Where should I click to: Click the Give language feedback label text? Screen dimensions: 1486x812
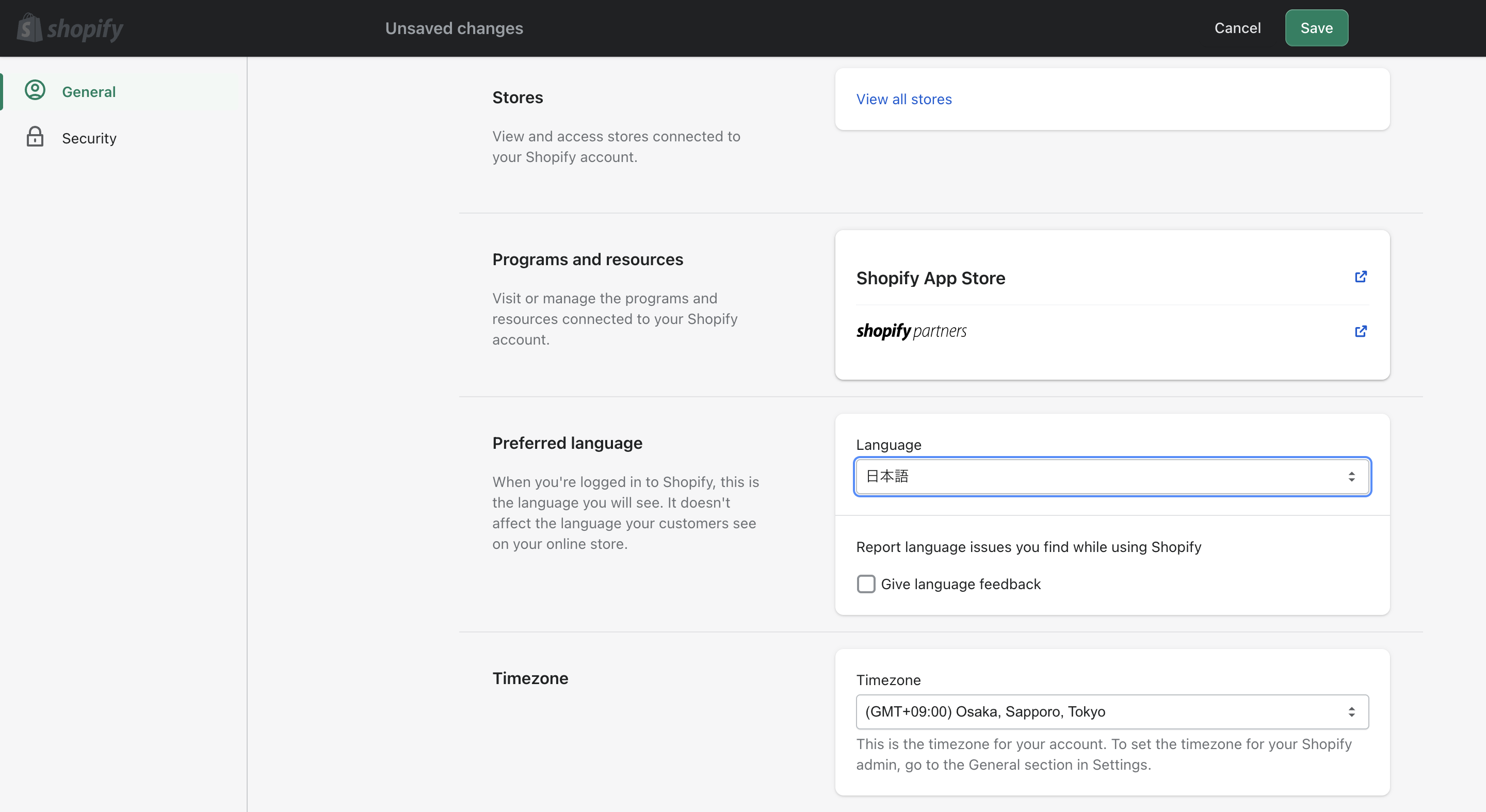[960, 584]
